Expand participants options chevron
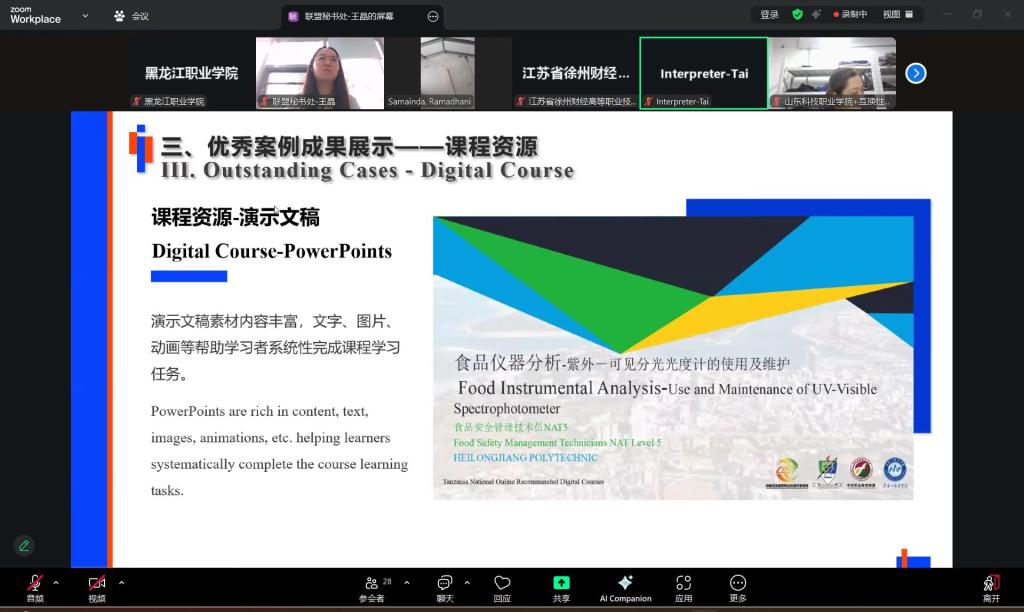The image size is (1024, 612). pos(406,582)
